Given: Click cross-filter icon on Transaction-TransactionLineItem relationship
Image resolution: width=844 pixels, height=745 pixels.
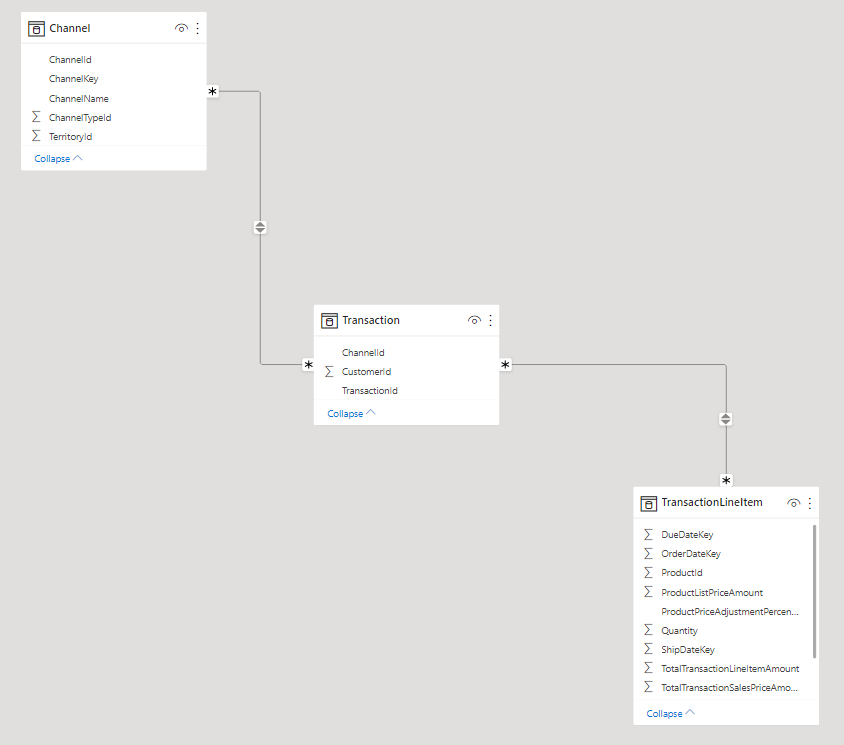Looking at the screenshot, I should 726,418.
